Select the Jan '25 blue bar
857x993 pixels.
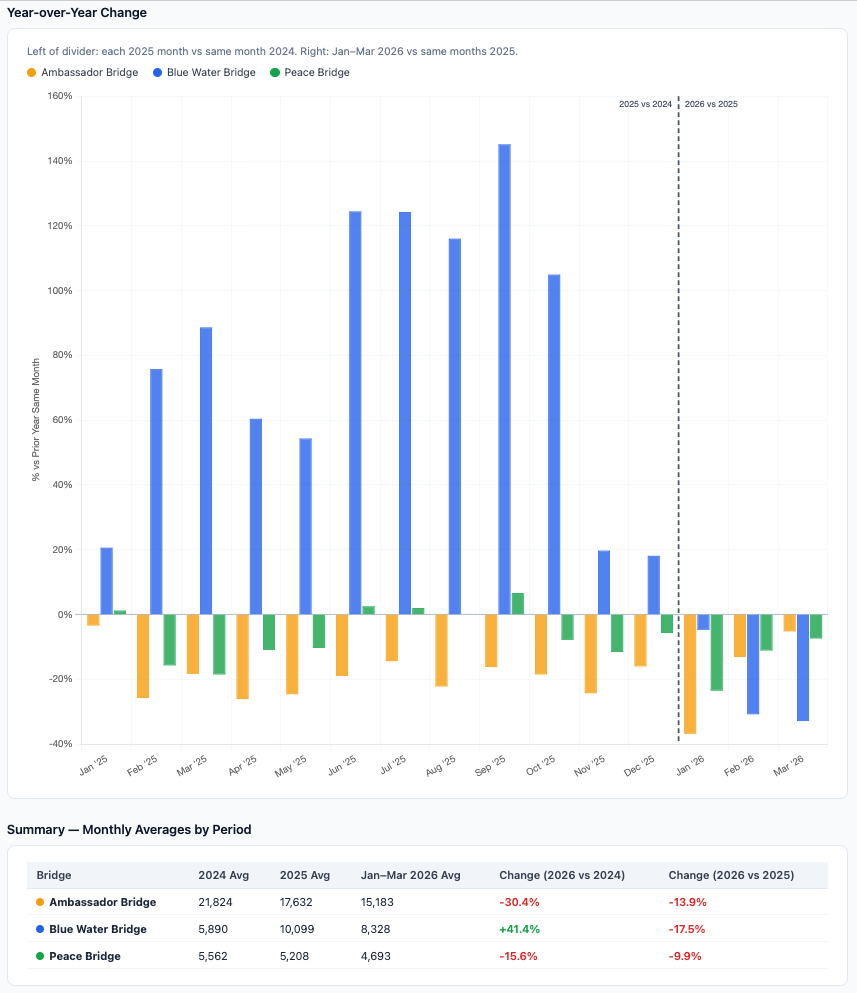(106, 581)
